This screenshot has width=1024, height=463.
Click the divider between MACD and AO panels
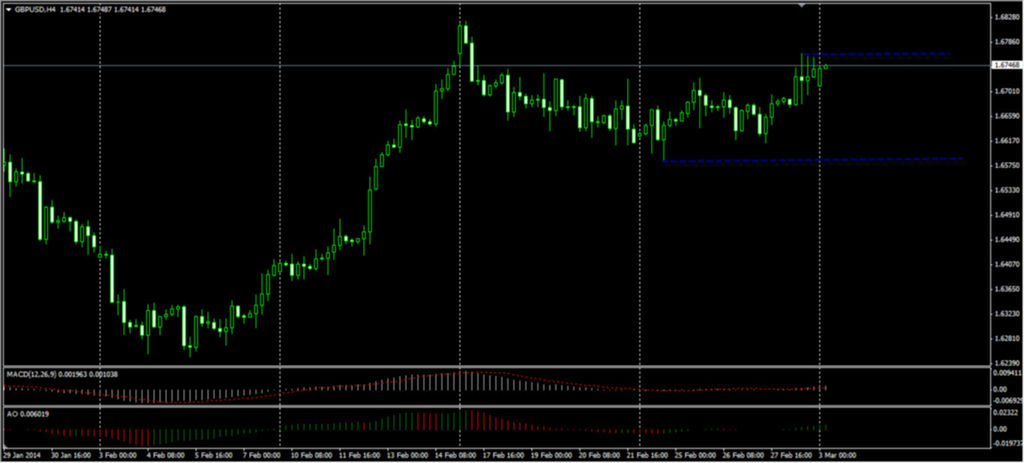point(500,405)
